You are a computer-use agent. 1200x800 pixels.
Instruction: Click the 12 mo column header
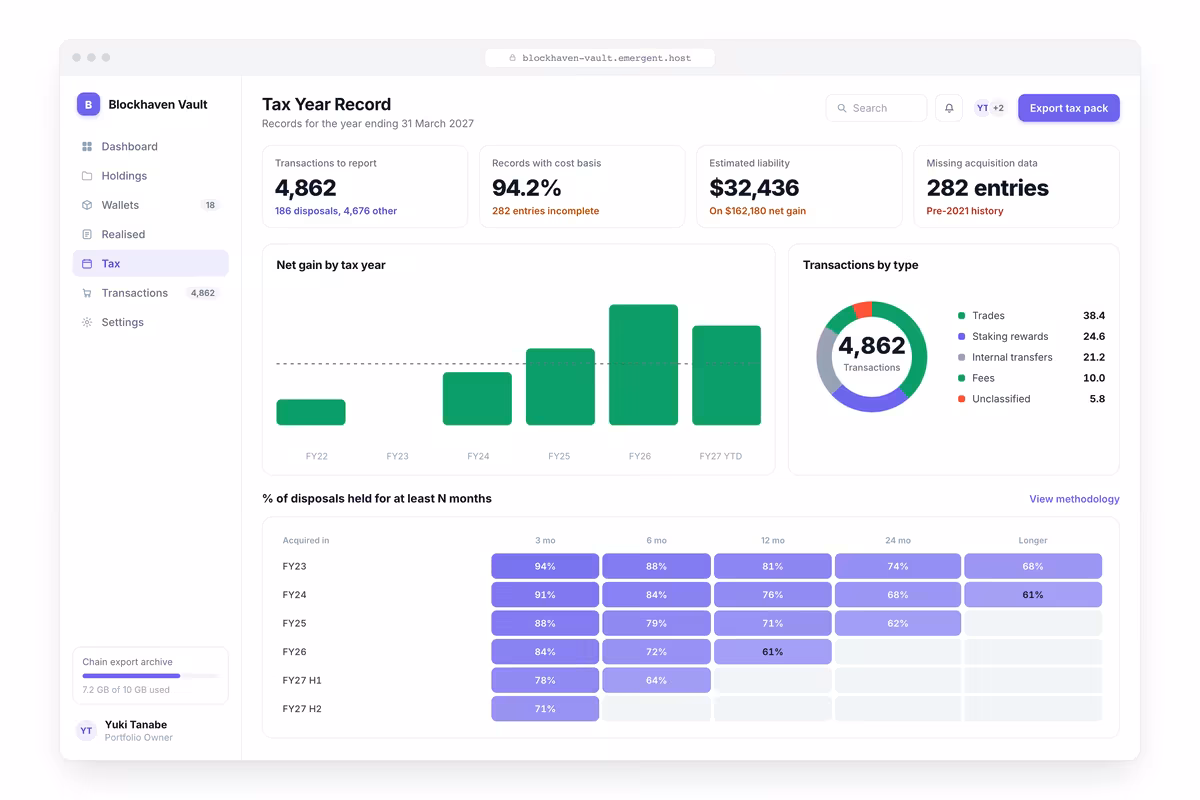click(x=772, y=541)
